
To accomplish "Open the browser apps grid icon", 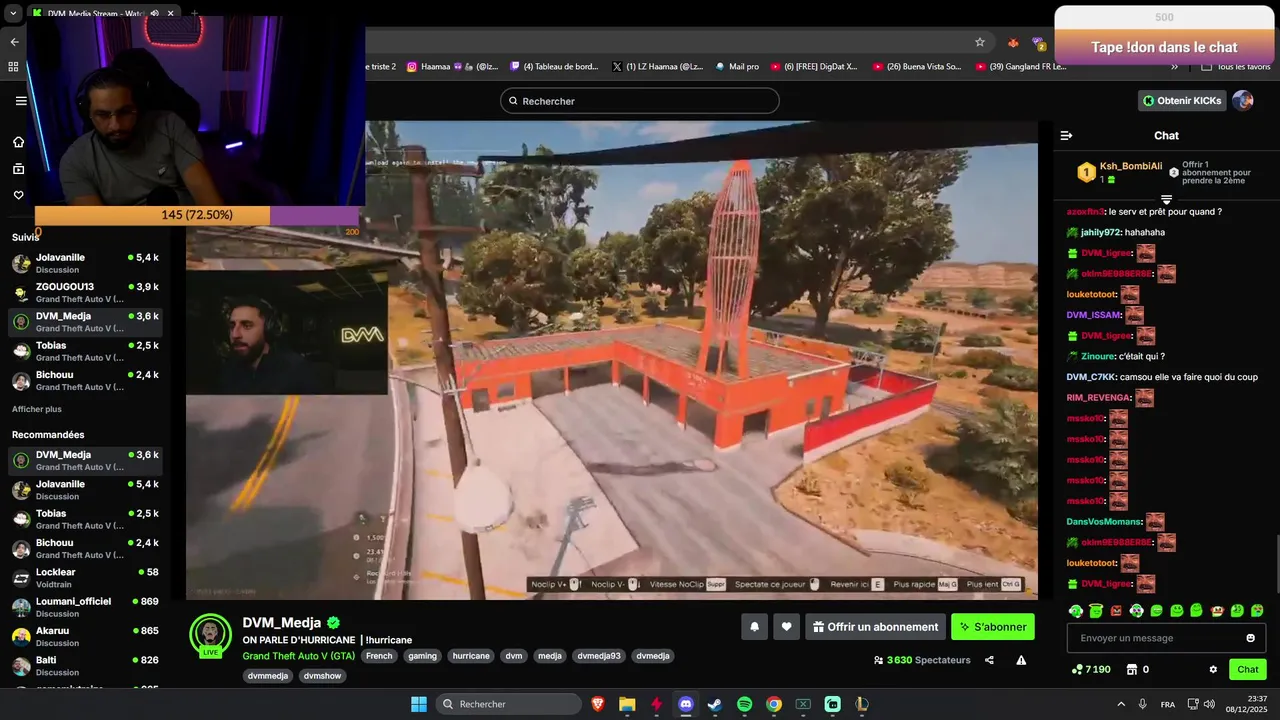I will (13, 67).
